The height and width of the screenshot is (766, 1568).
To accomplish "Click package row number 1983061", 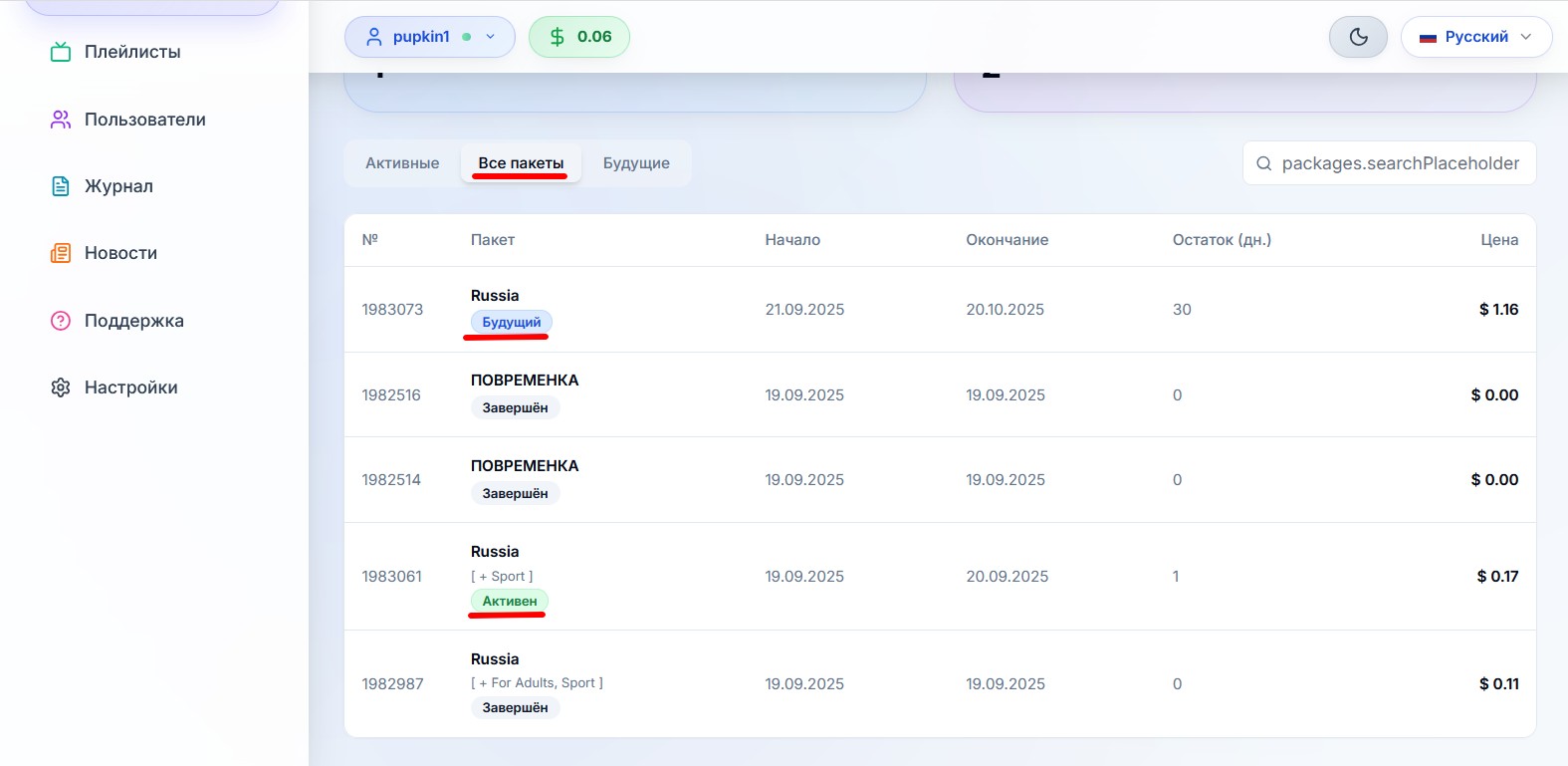I will [392, 577].
